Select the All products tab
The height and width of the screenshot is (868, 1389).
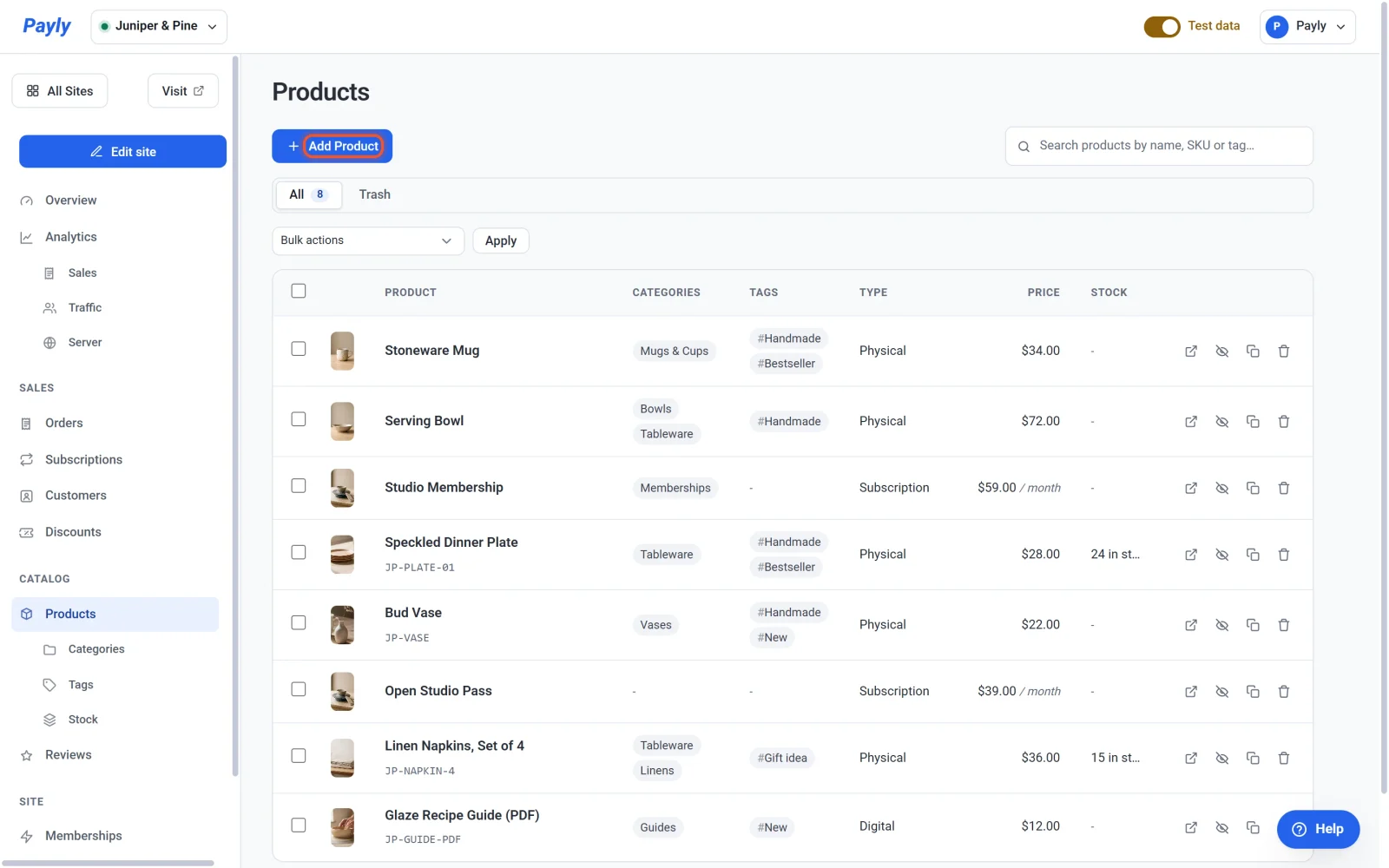point(308,194)
